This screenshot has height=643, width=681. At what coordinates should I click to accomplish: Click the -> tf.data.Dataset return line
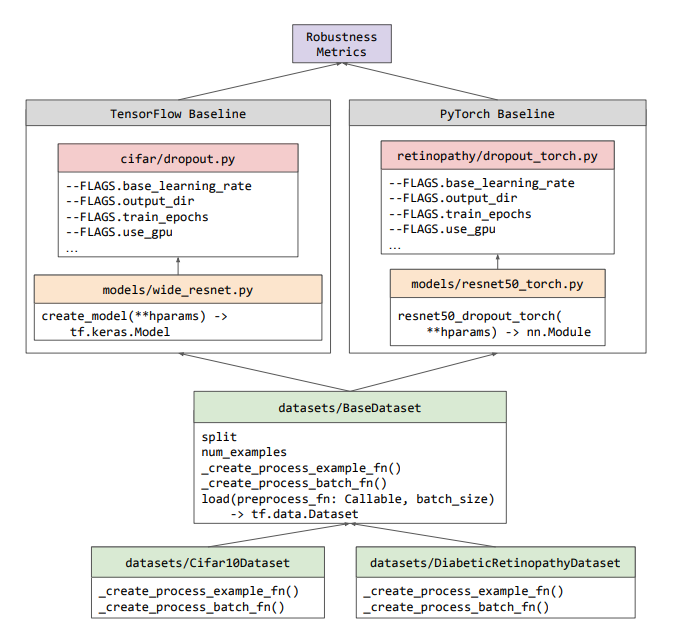[294, 514]
